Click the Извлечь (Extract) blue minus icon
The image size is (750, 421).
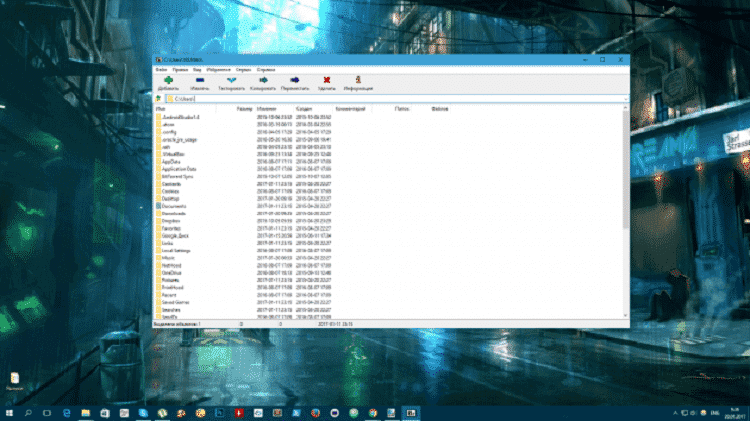pos(199,81)
